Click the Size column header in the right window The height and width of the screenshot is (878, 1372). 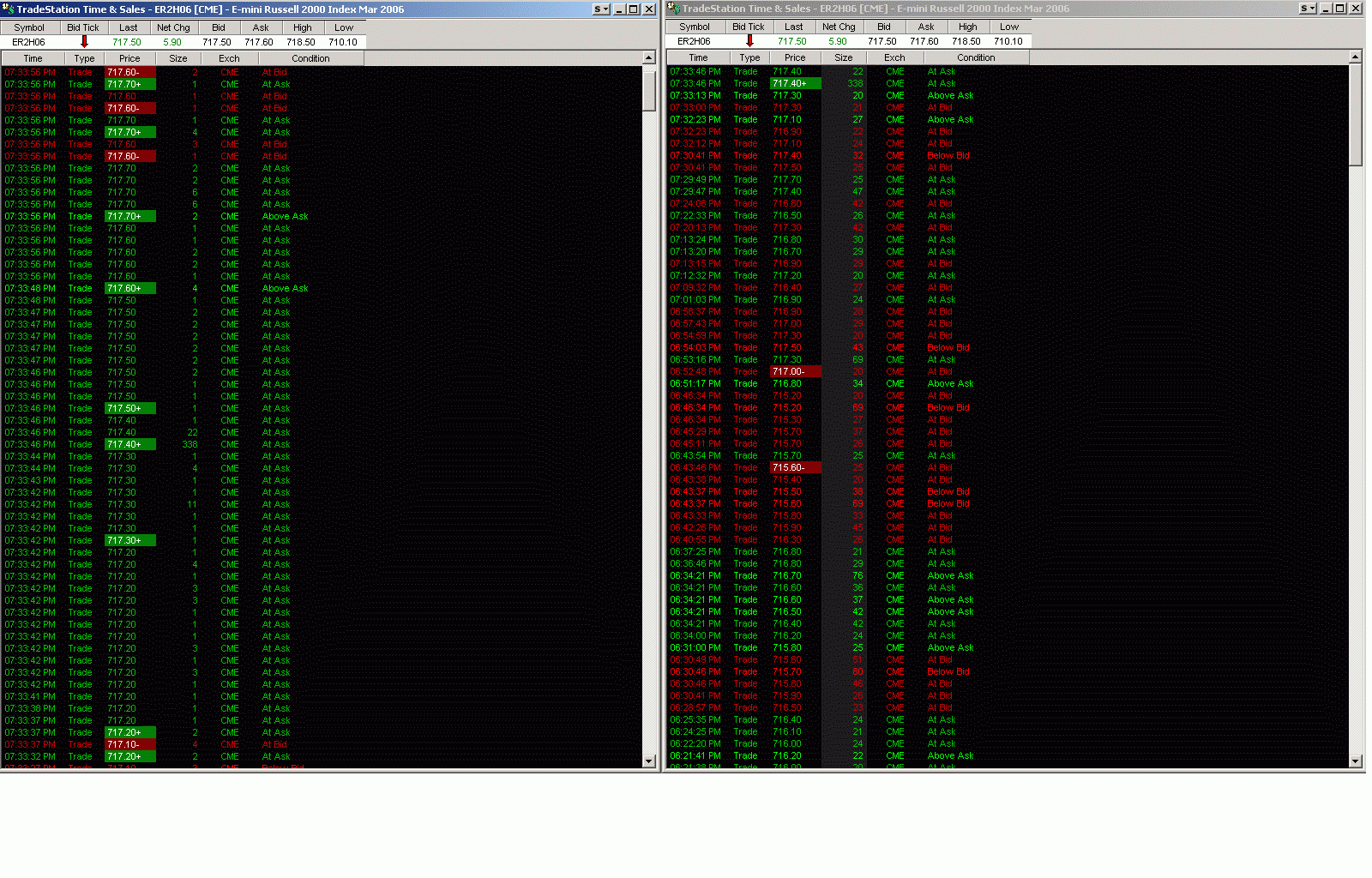(844, 57)
